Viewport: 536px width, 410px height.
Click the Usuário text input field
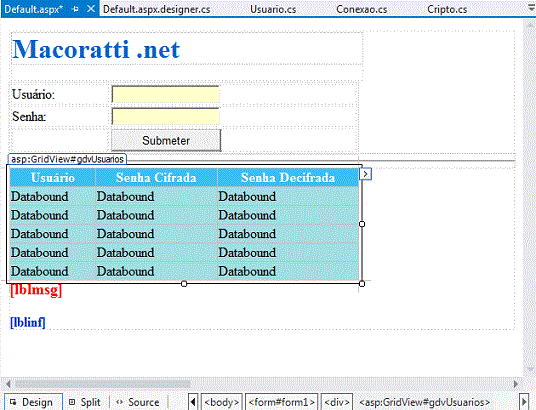pyautogui.click(x=165, y=94)
